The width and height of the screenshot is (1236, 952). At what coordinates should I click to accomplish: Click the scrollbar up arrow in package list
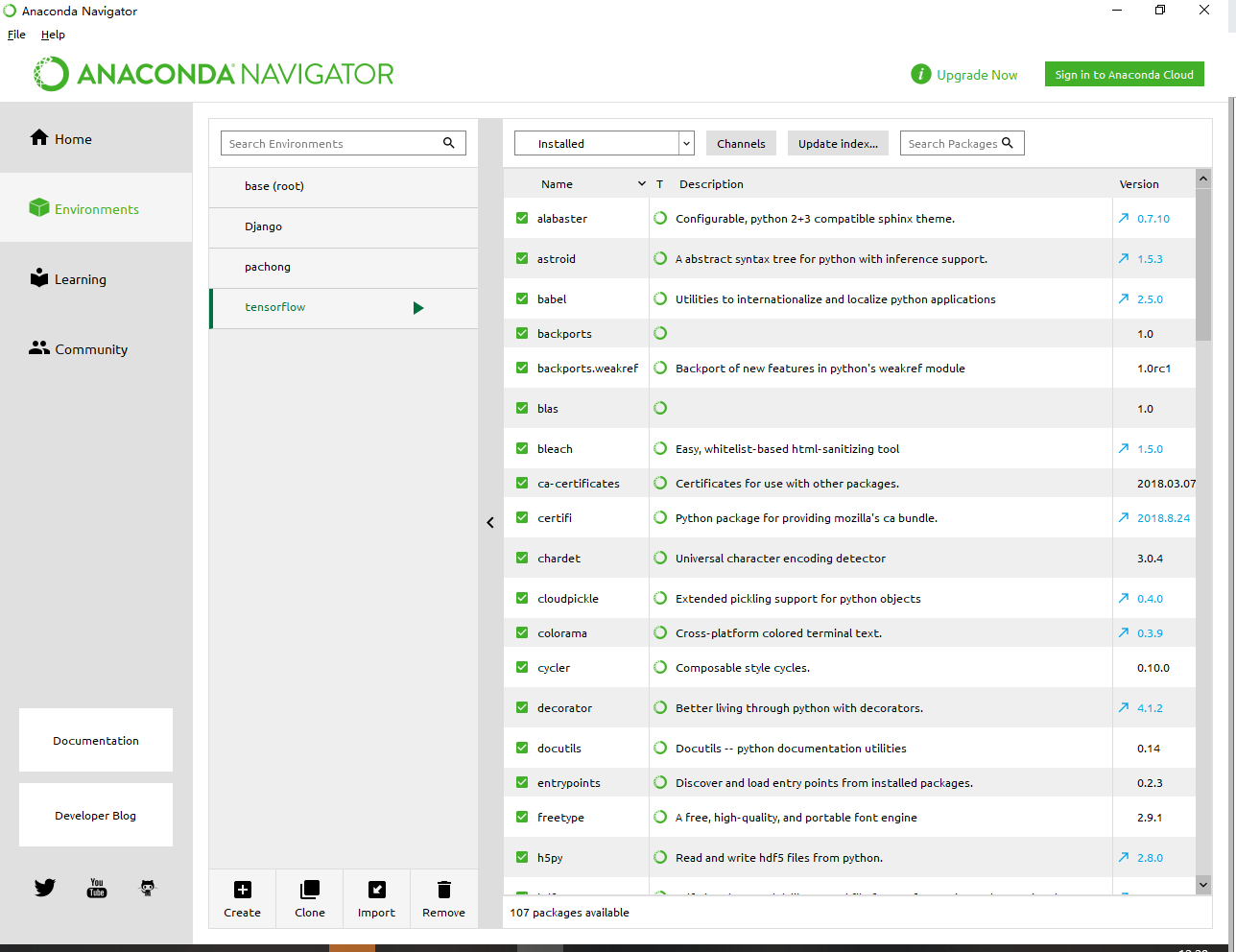click(1203, 178)
